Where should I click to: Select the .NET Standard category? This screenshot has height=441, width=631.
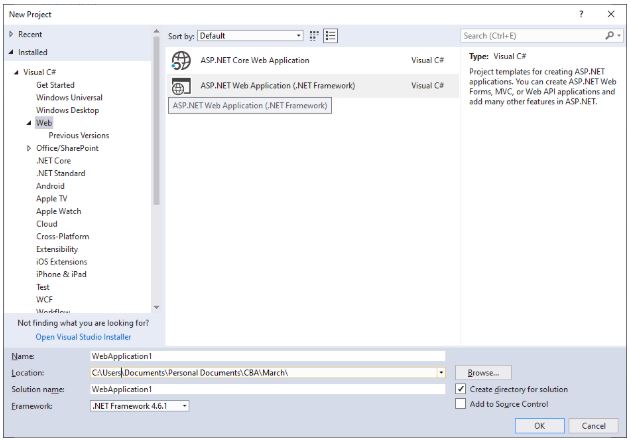(61, 173)
